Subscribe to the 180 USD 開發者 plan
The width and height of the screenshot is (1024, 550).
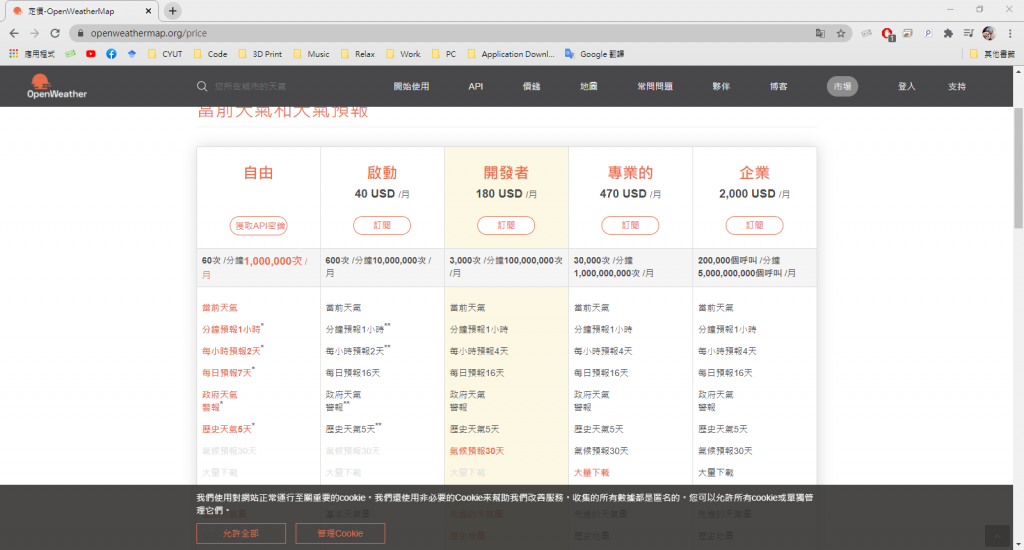506,225
